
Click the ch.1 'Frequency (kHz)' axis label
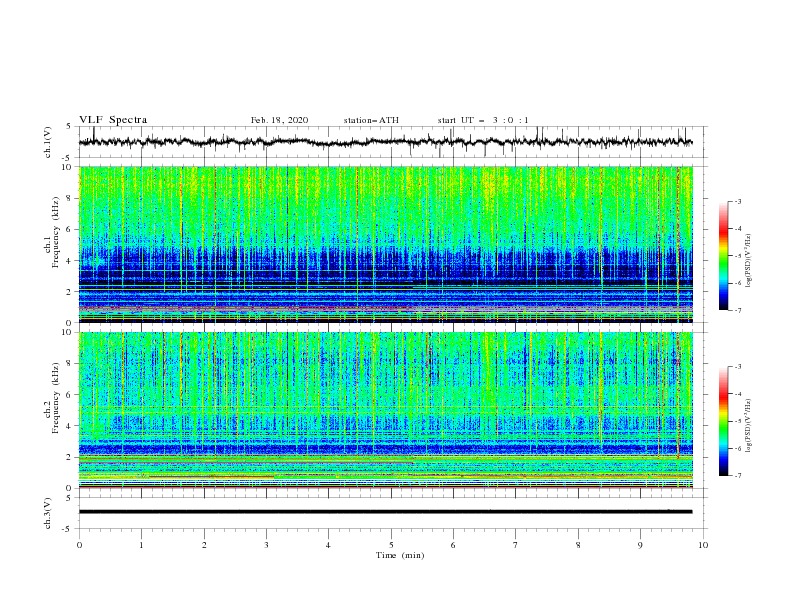pos(55,233)
